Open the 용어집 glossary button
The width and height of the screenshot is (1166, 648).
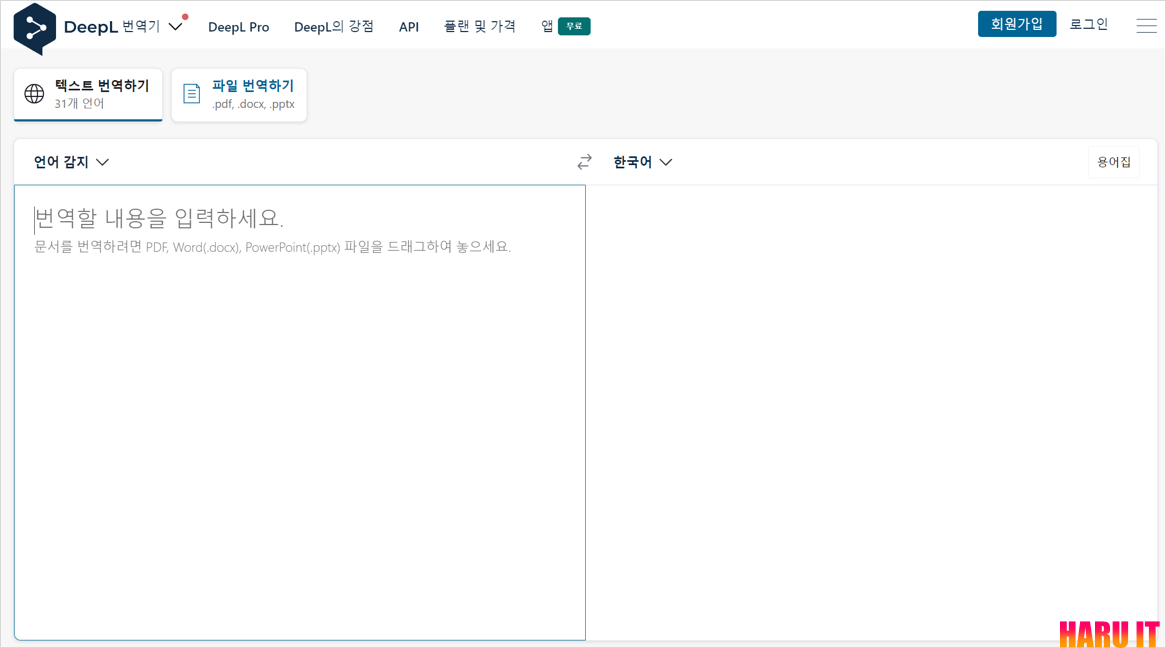tap(1113, 161)
